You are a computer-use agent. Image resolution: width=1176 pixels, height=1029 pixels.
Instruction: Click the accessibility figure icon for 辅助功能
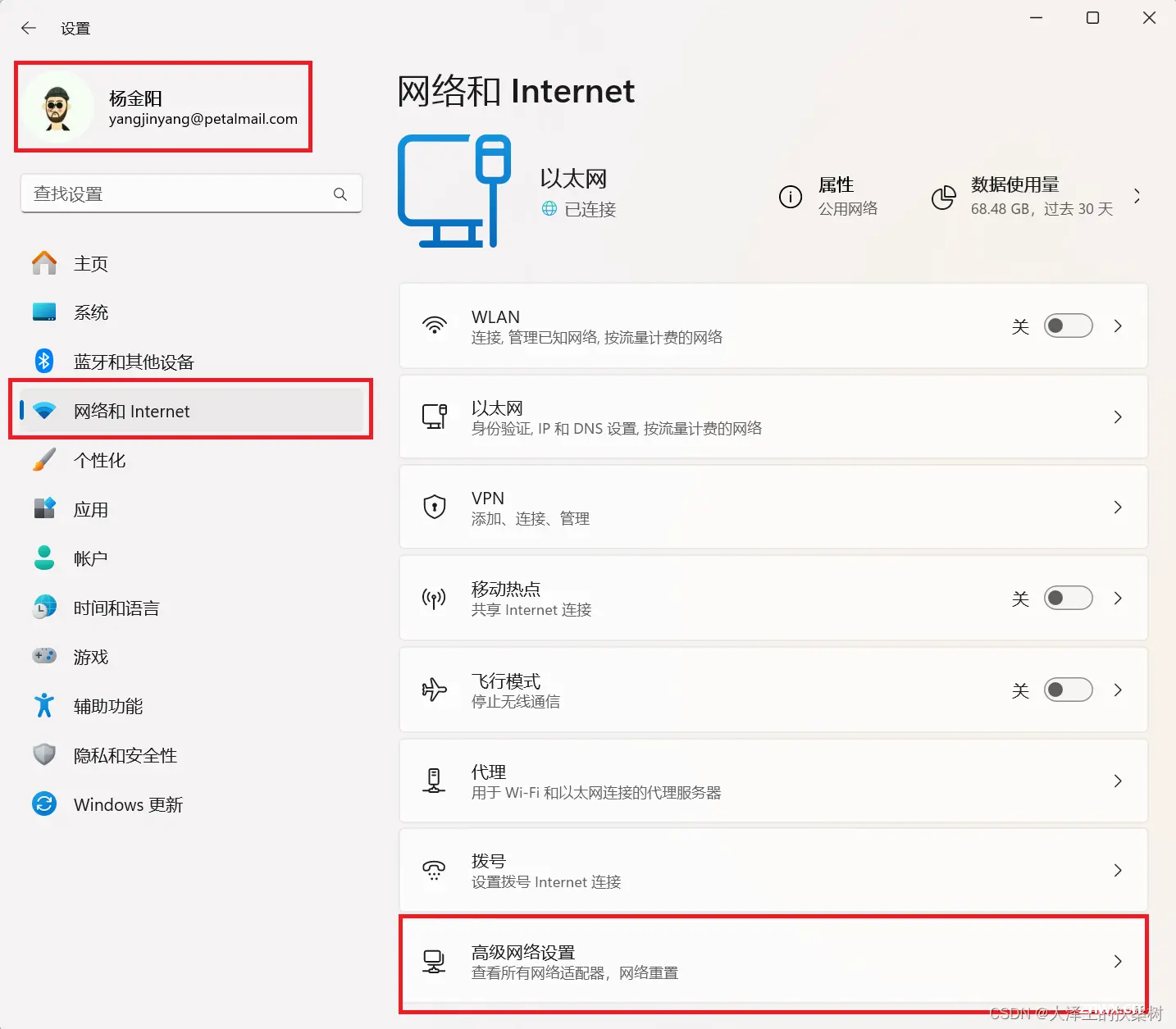[x=44, y=705]
